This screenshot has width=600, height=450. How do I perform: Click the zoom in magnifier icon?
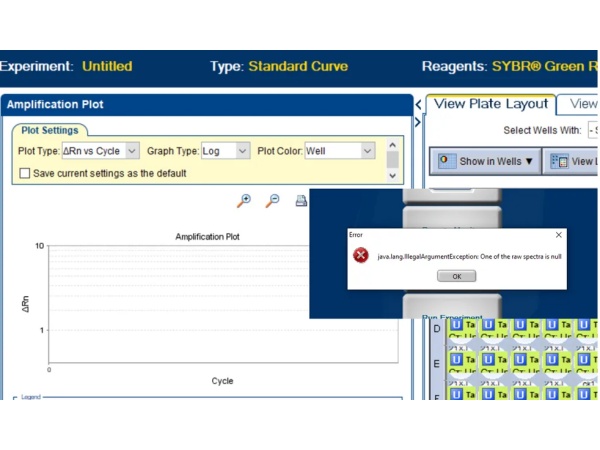point(243,201)
